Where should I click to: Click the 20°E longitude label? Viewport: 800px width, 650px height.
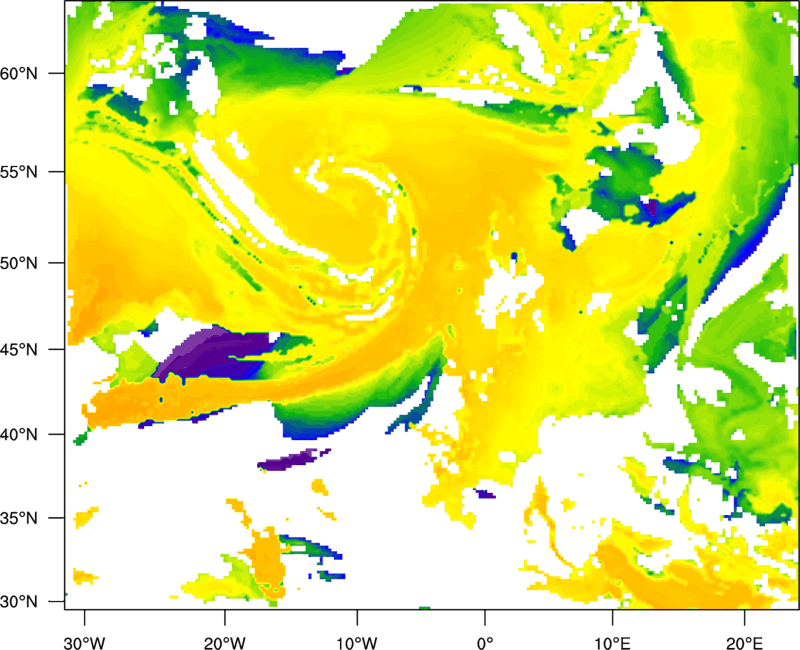[x=744, y=643]
